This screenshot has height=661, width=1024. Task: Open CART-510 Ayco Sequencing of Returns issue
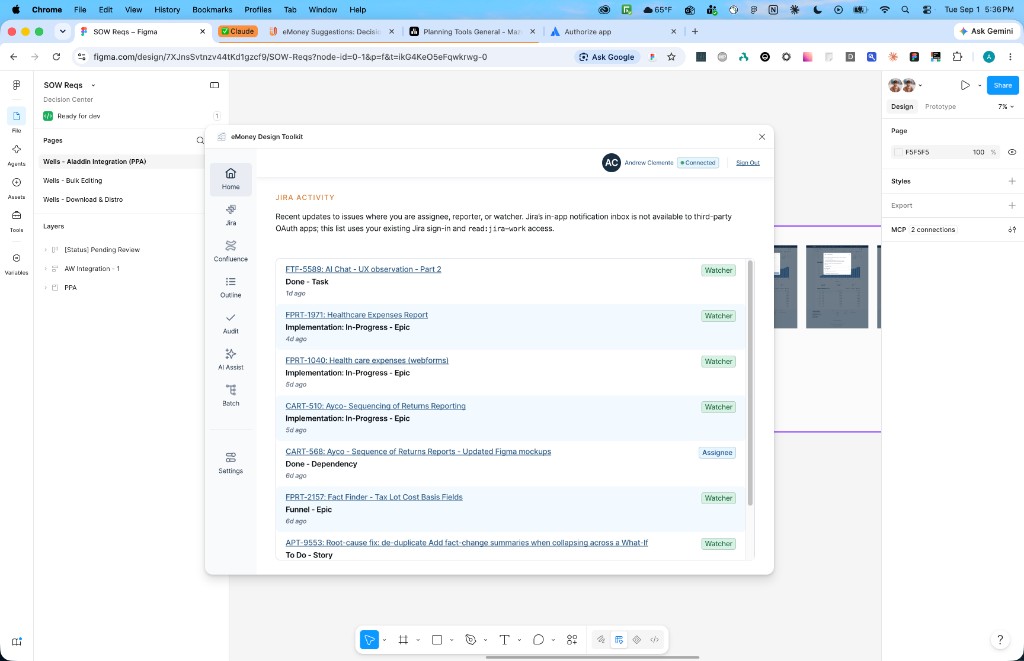376,406
